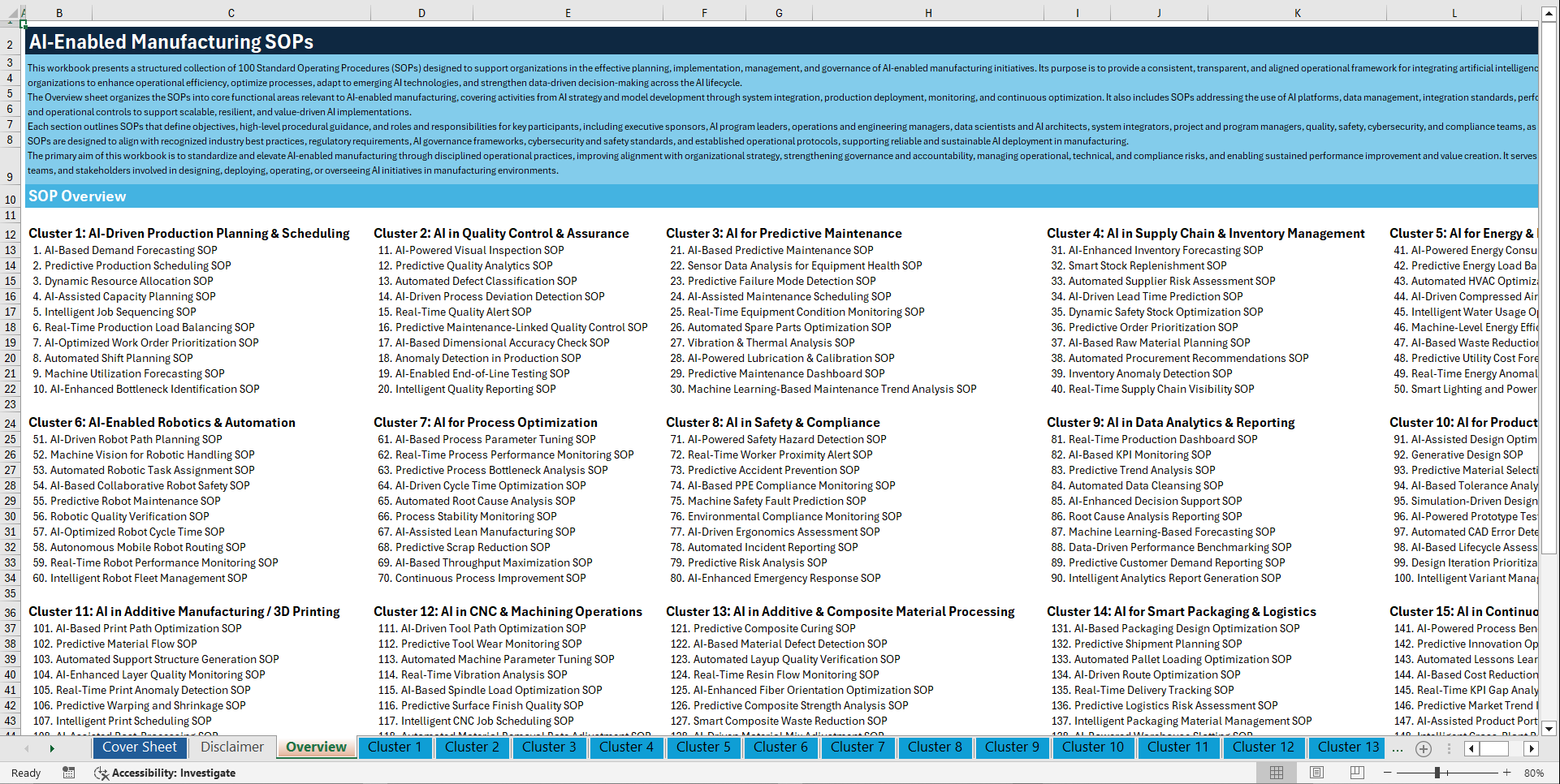The height and width of the screenshot is (784, 1560).
Task: Zoom in with the plus icon
Action: 1507,772
